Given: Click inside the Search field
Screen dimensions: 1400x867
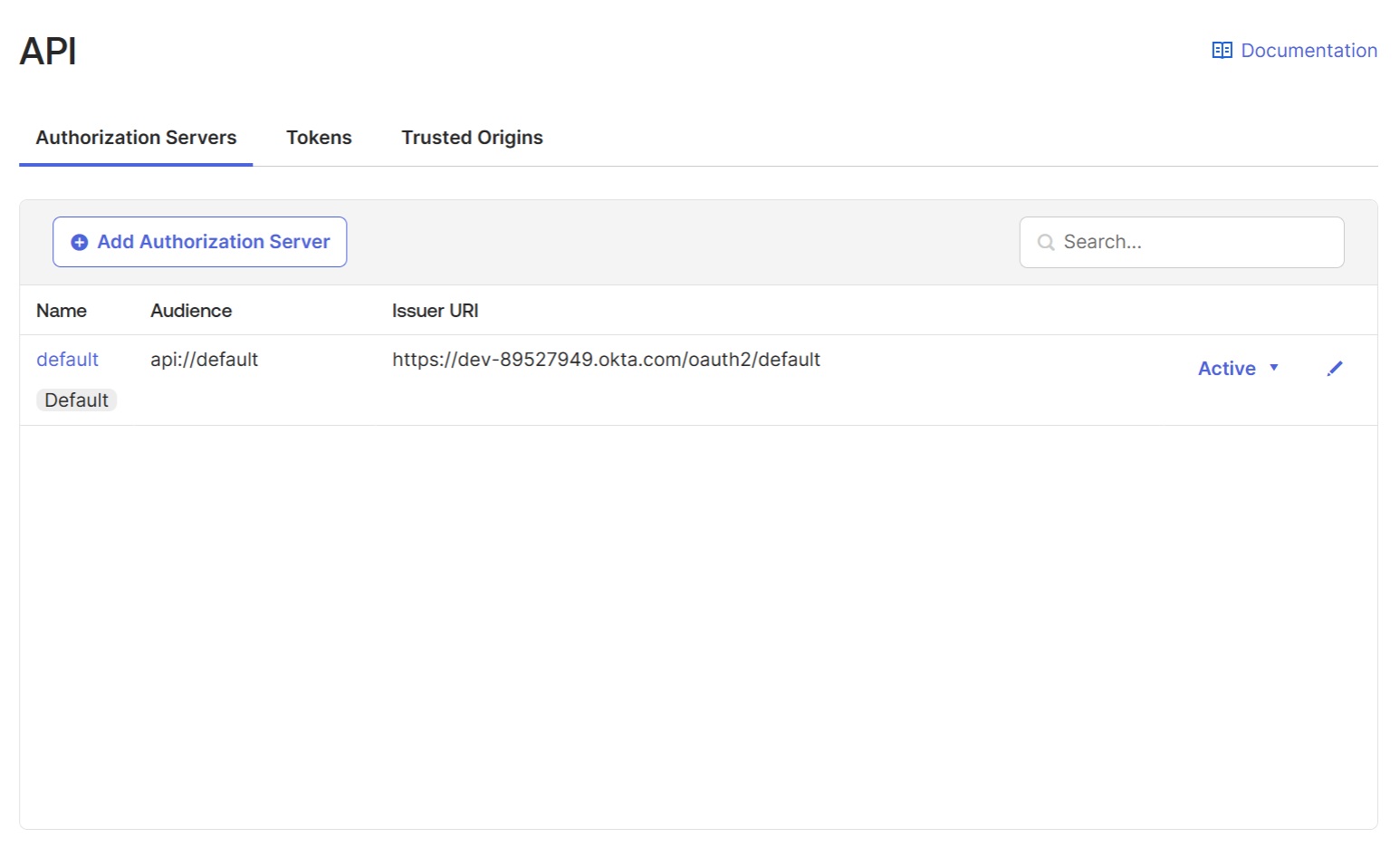Looking at the screenshot, I should click(x=1182, y=242).
